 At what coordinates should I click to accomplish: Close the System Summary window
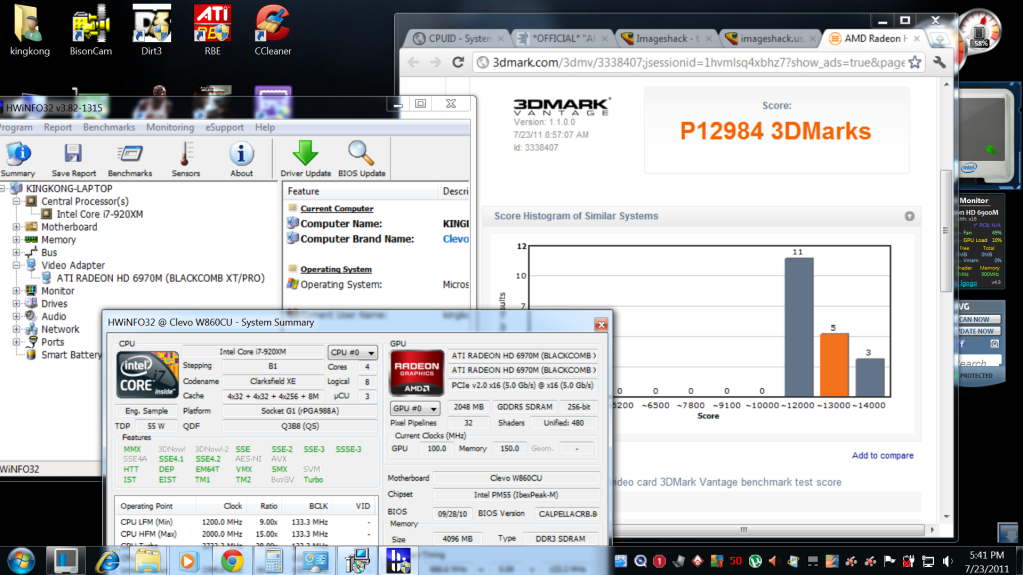point(601,324)
